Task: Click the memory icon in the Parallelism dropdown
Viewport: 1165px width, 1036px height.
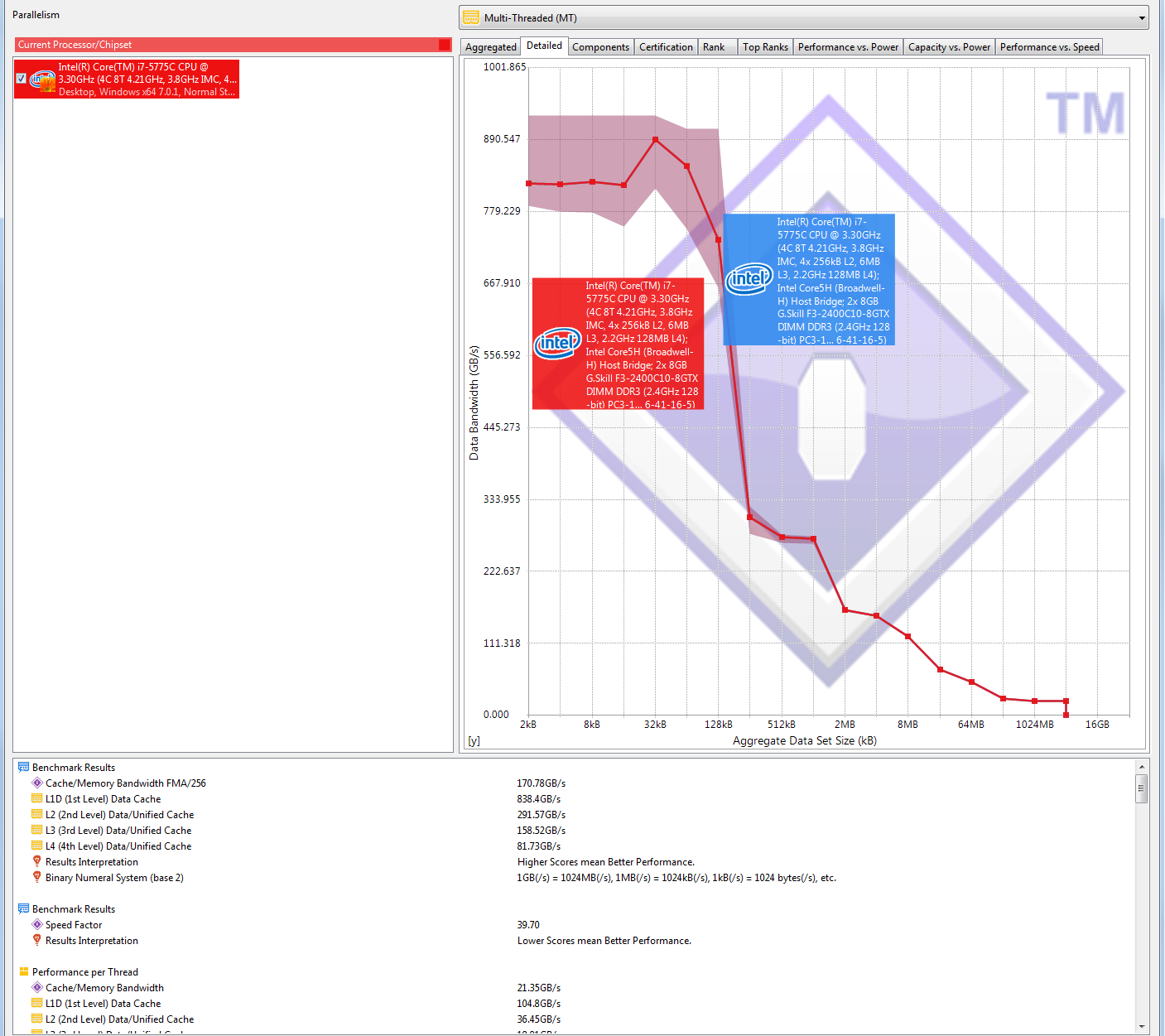Action: (471, 17)
